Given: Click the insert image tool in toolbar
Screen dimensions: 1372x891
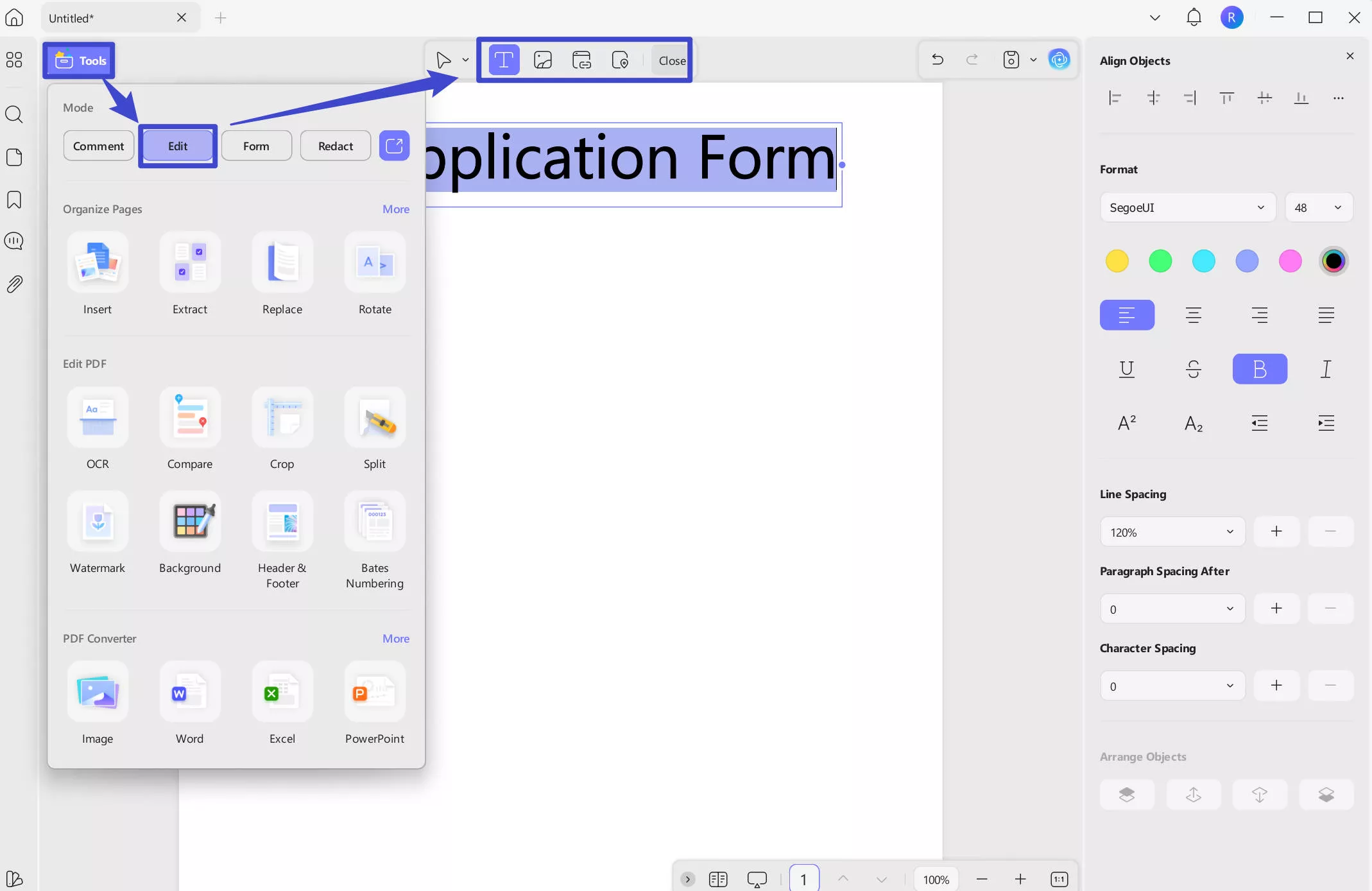Looking at the screenshot, I should click(543, 60).
